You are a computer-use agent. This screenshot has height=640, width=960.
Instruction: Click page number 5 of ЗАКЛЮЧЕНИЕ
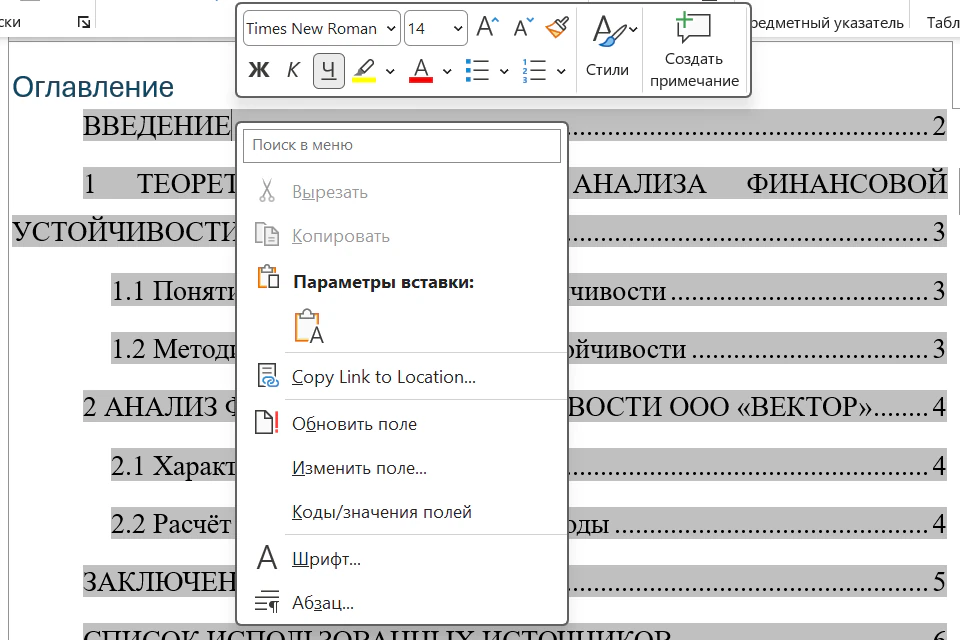[939, 582]
